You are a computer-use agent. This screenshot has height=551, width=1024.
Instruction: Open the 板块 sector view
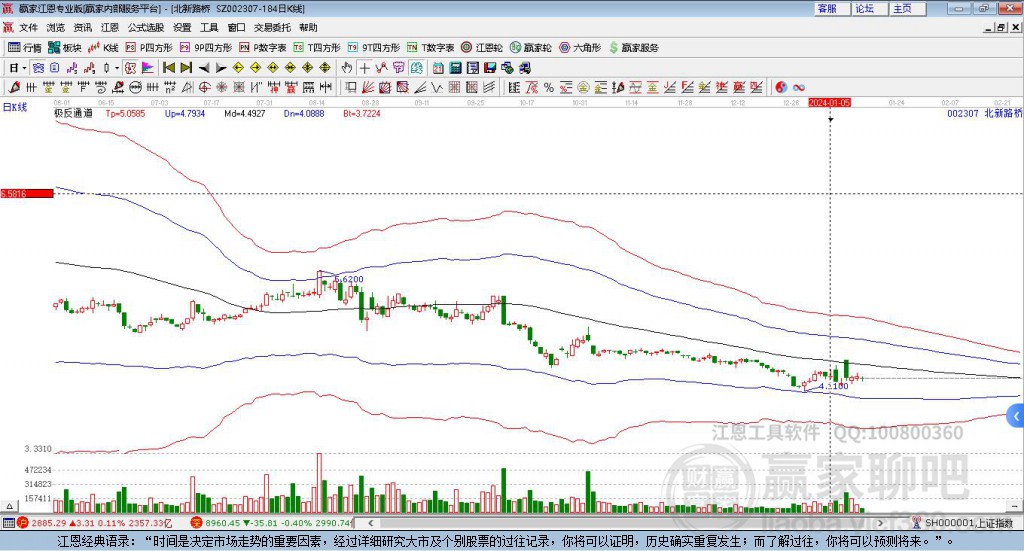pyautogui.click(x=65, y=48)
